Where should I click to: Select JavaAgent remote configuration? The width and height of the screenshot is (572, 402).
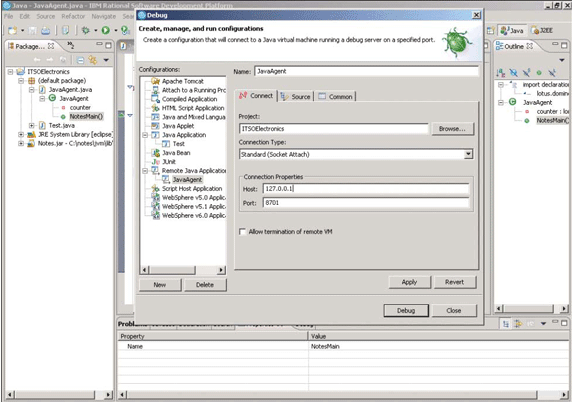click(187, 179)
